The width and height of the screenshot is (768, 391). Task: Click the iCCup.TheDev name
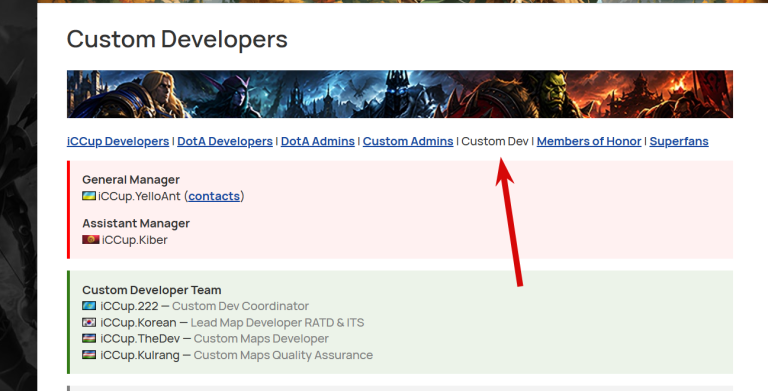click(140, 339)
